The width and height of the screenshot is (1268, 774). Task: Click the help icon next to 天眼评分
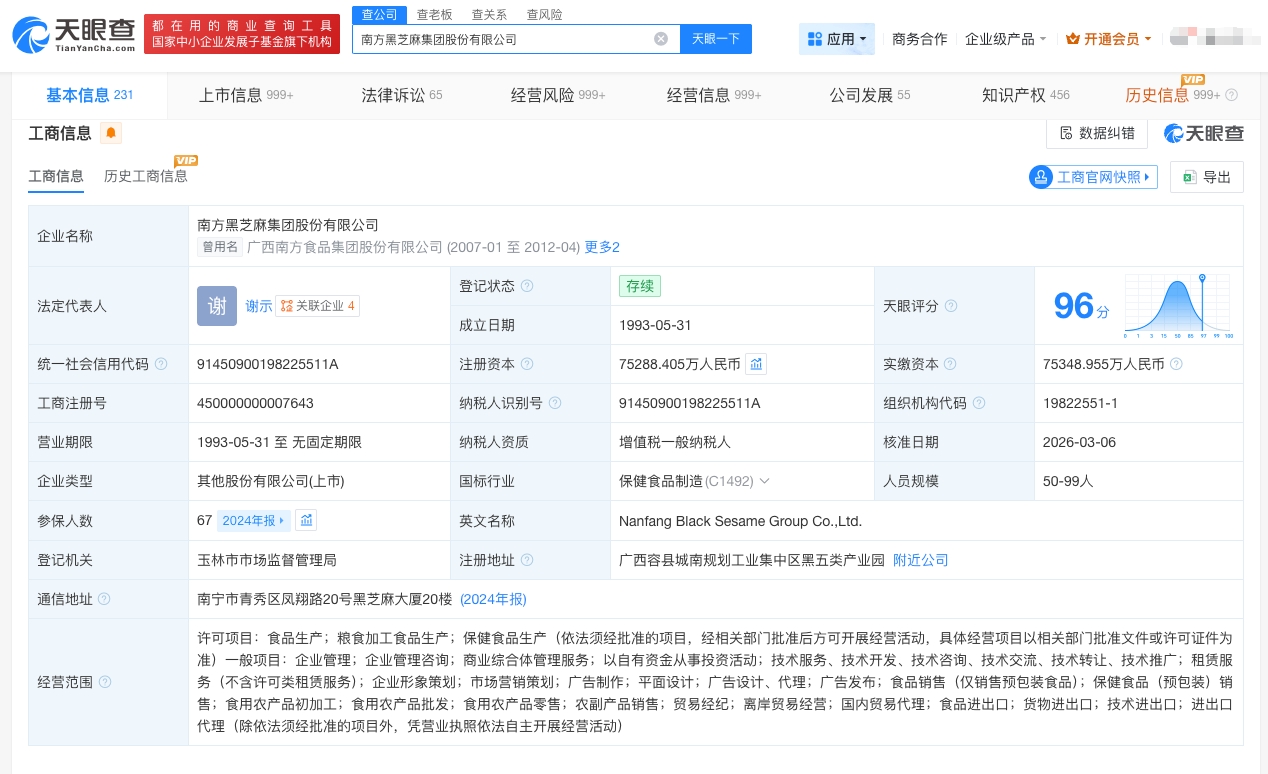point(951,306)
